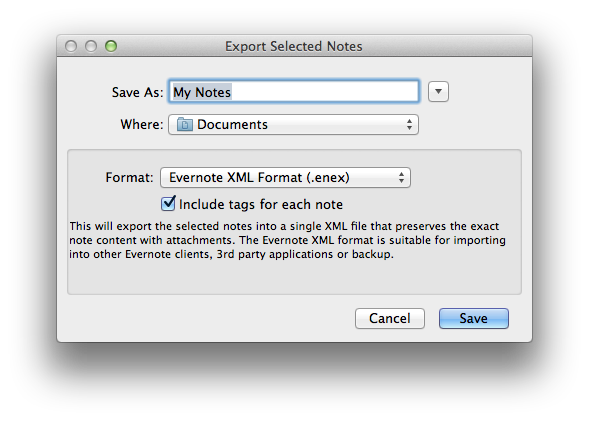Expand the save dialog with disclosure arrow
Image resolution: width=589 pixels, height=421 pixels.
(438, 91)
